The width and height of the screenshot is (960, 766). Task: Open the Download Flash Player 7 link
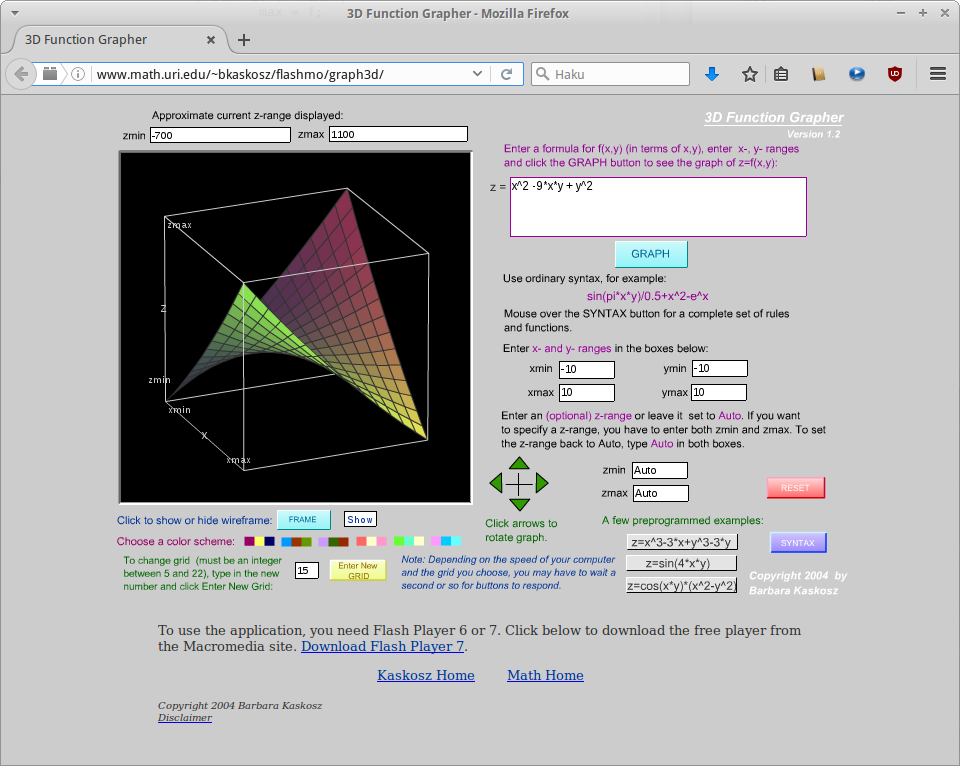[383, 646]
